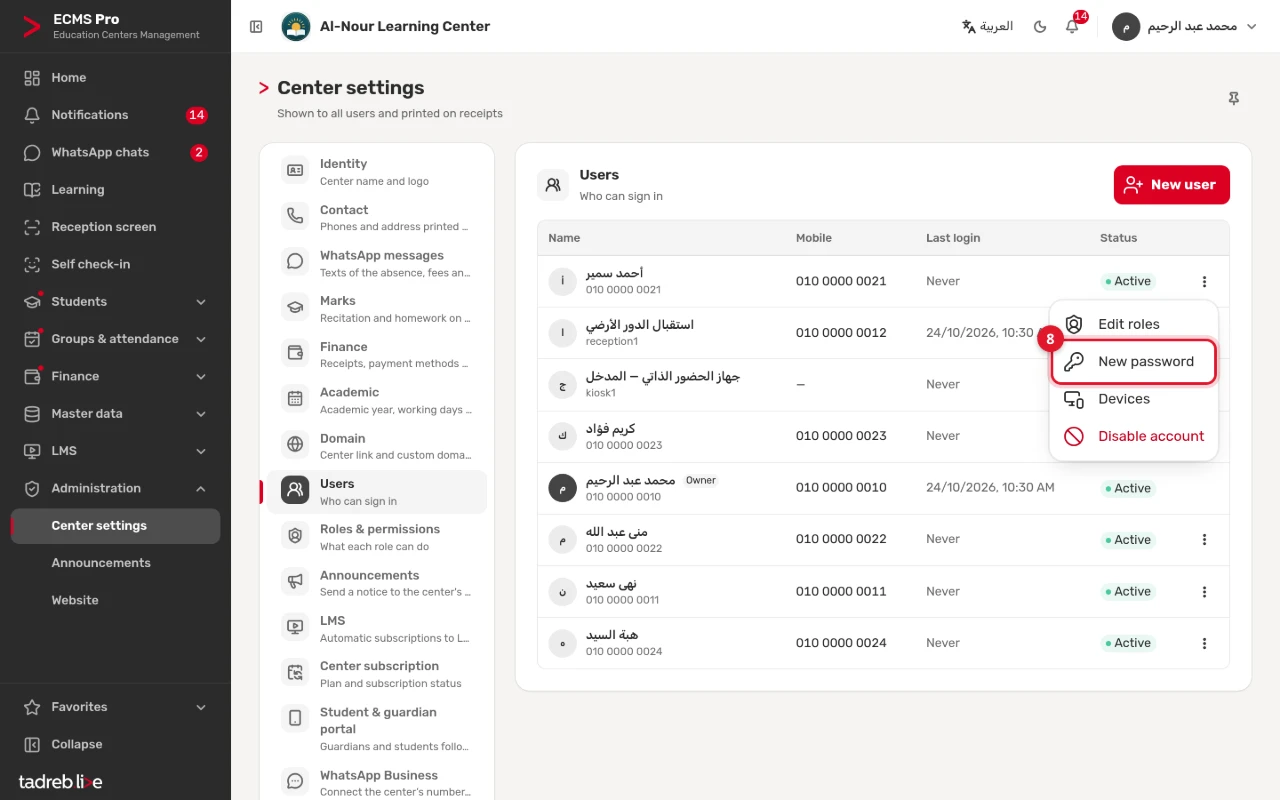This screenshot has width=1280, height=800.
Task: Open Identity settings
Action: coord(377,172)
